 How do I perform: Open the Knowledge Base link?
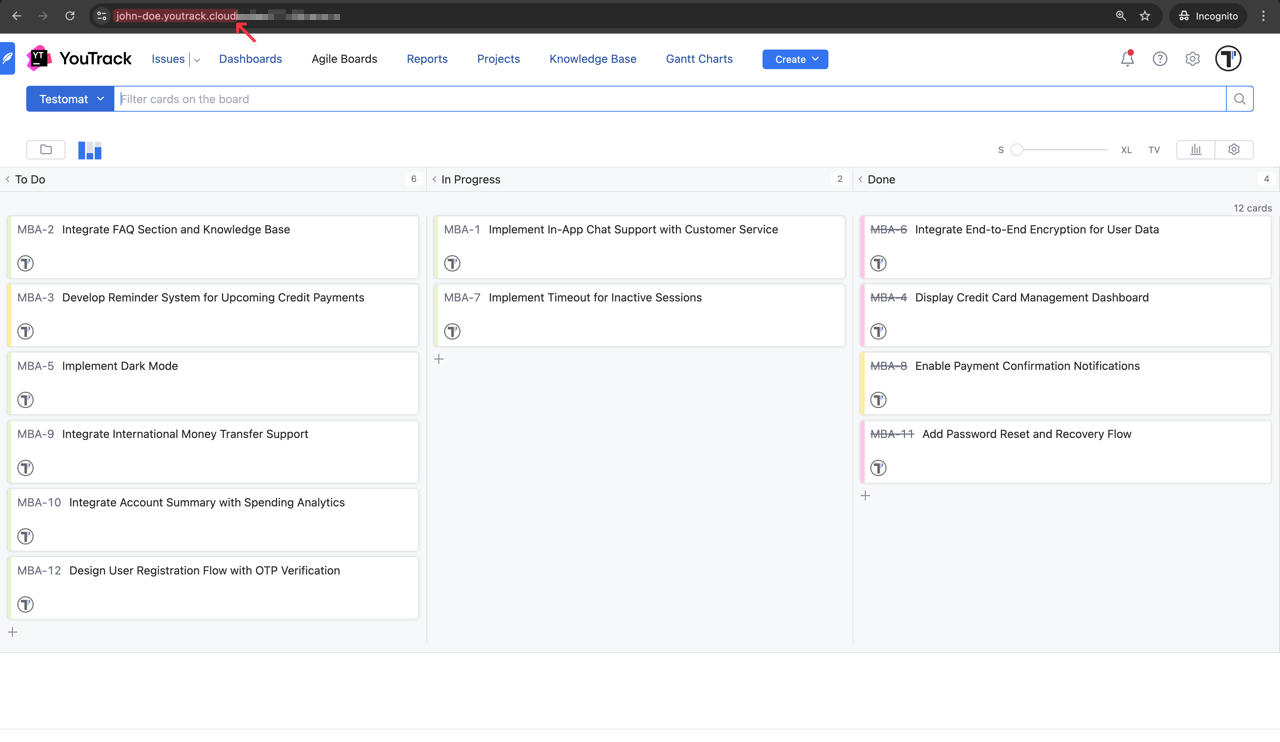click(x=592, y=59)
